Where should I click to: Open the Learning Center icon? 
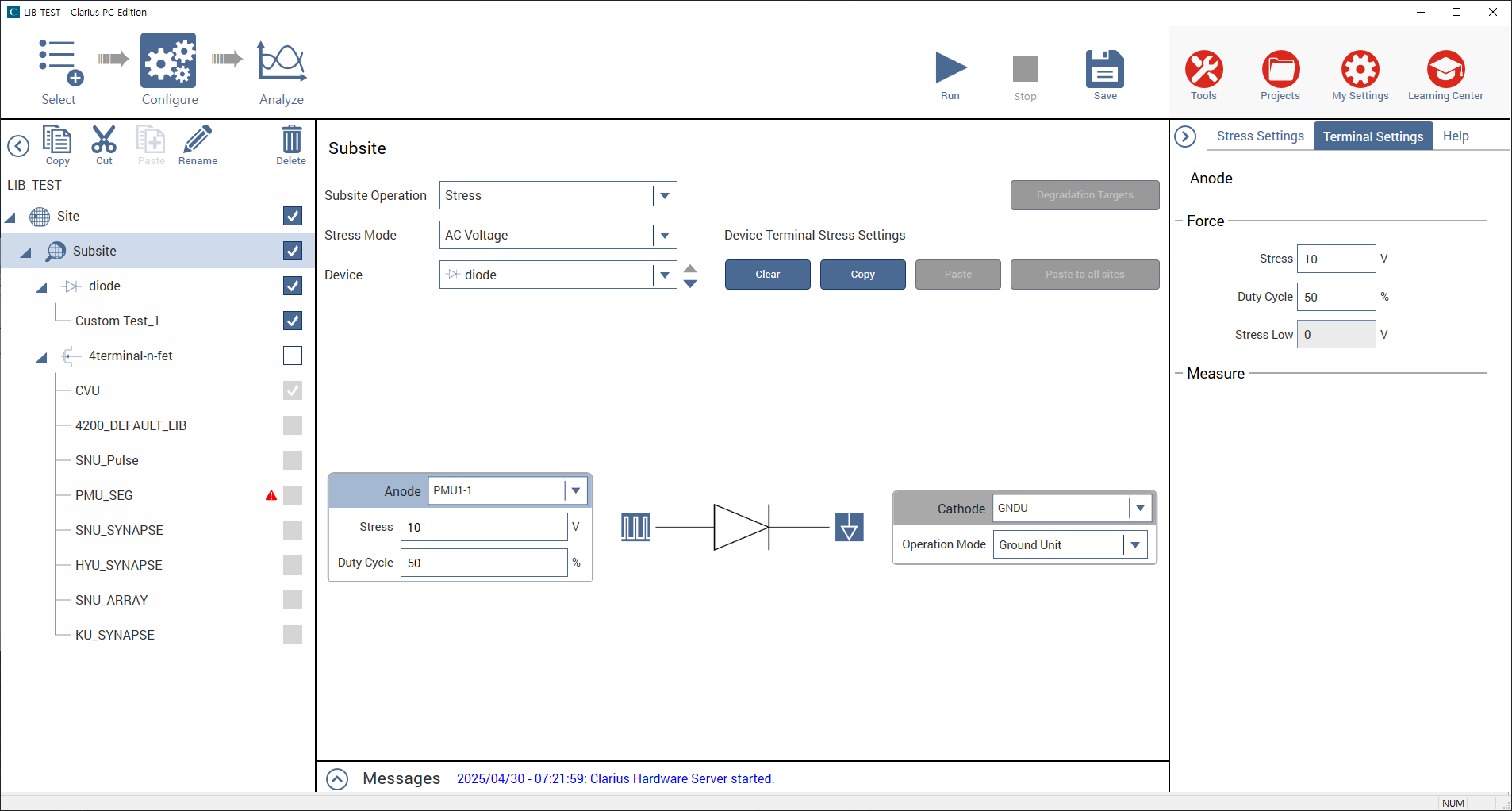(x=1445, y=69)
